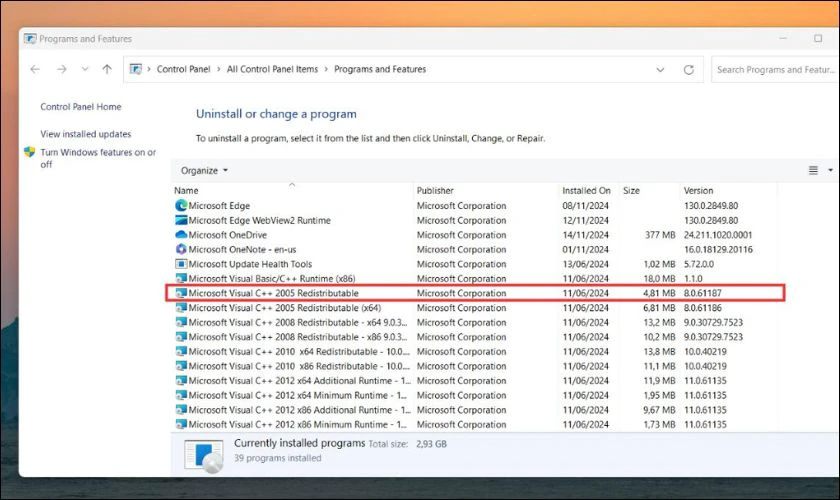
Task: Click version 16.0.18129.20116 cell
Action: 718,249
